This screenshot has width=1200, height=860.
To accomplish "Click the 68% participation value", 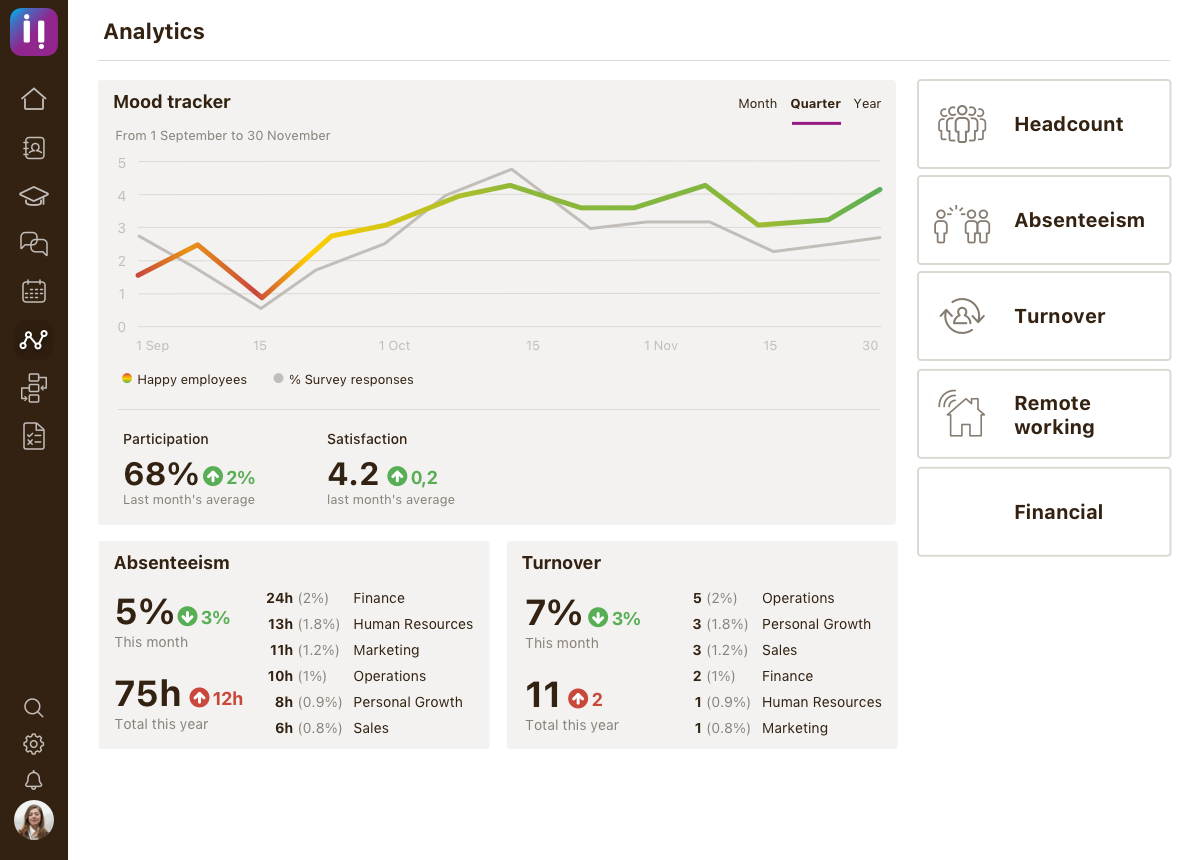I will click(160, 474).
